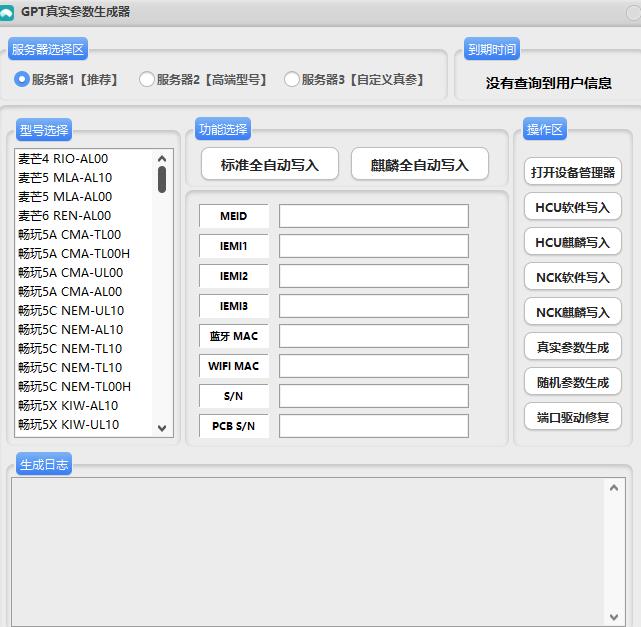The height and width of the screenshot is (627, 641).
Task: Generate real parameters with 真实参数生成
Action: tap(573, 347)
